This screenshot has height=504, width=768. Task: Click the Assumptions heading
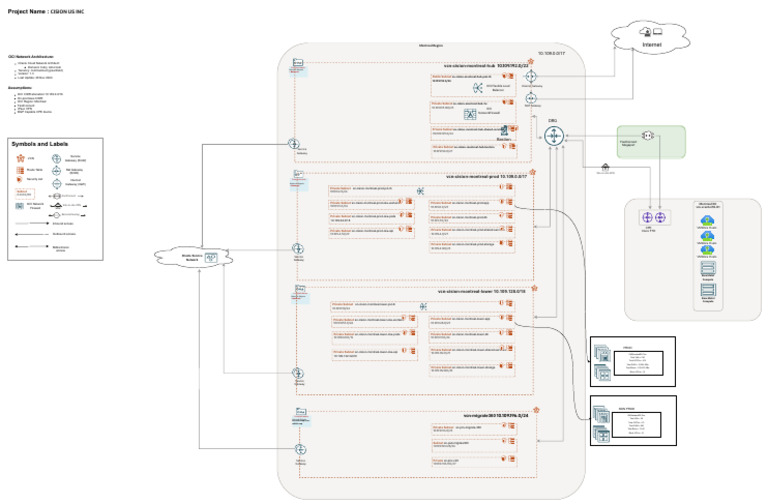tap(21, 88)
